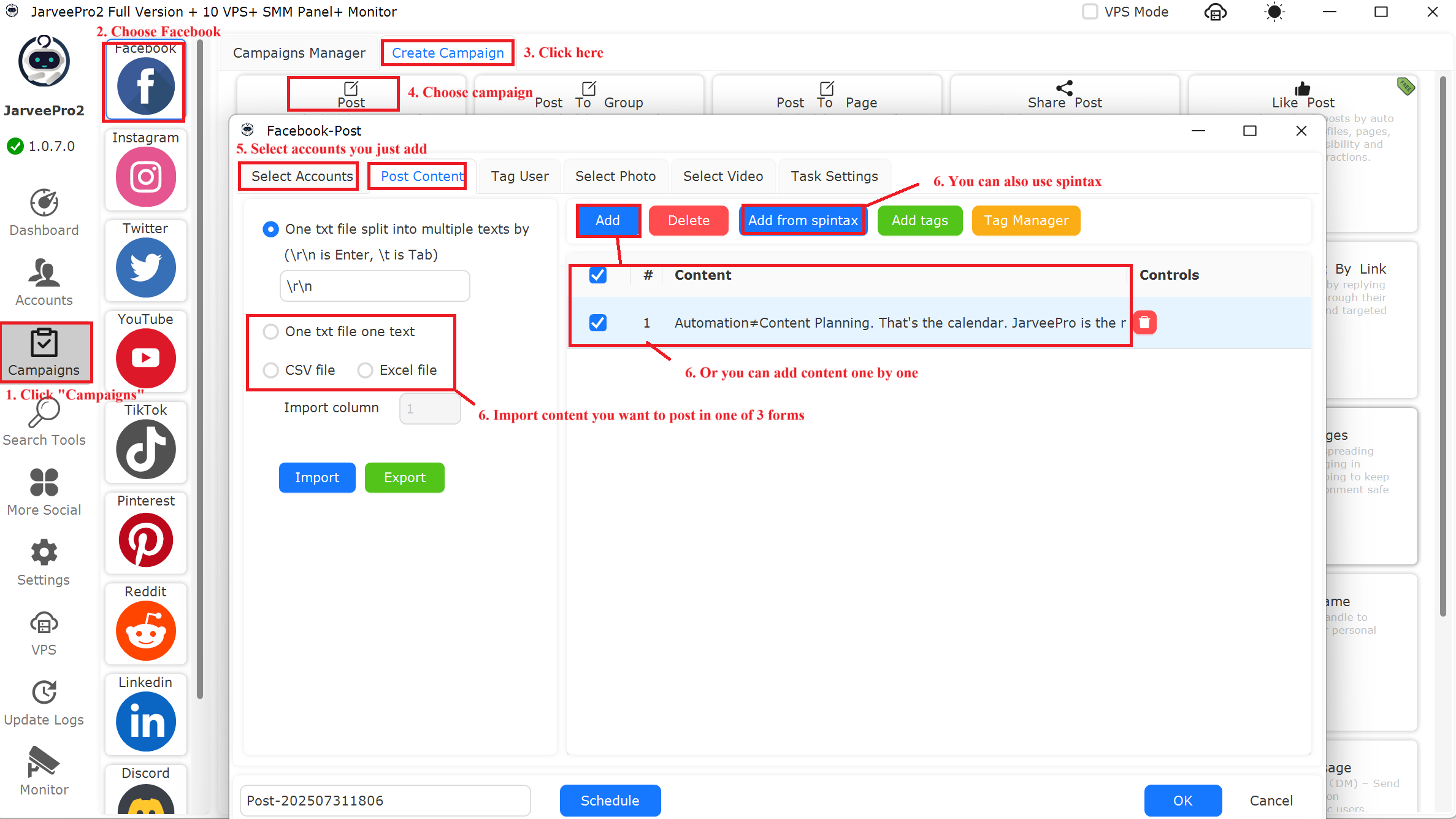This screenshot has width=1456, height=819.
Task: Select 'One txt file split into multiple texts' option
Action: click(x=270, y=229)
